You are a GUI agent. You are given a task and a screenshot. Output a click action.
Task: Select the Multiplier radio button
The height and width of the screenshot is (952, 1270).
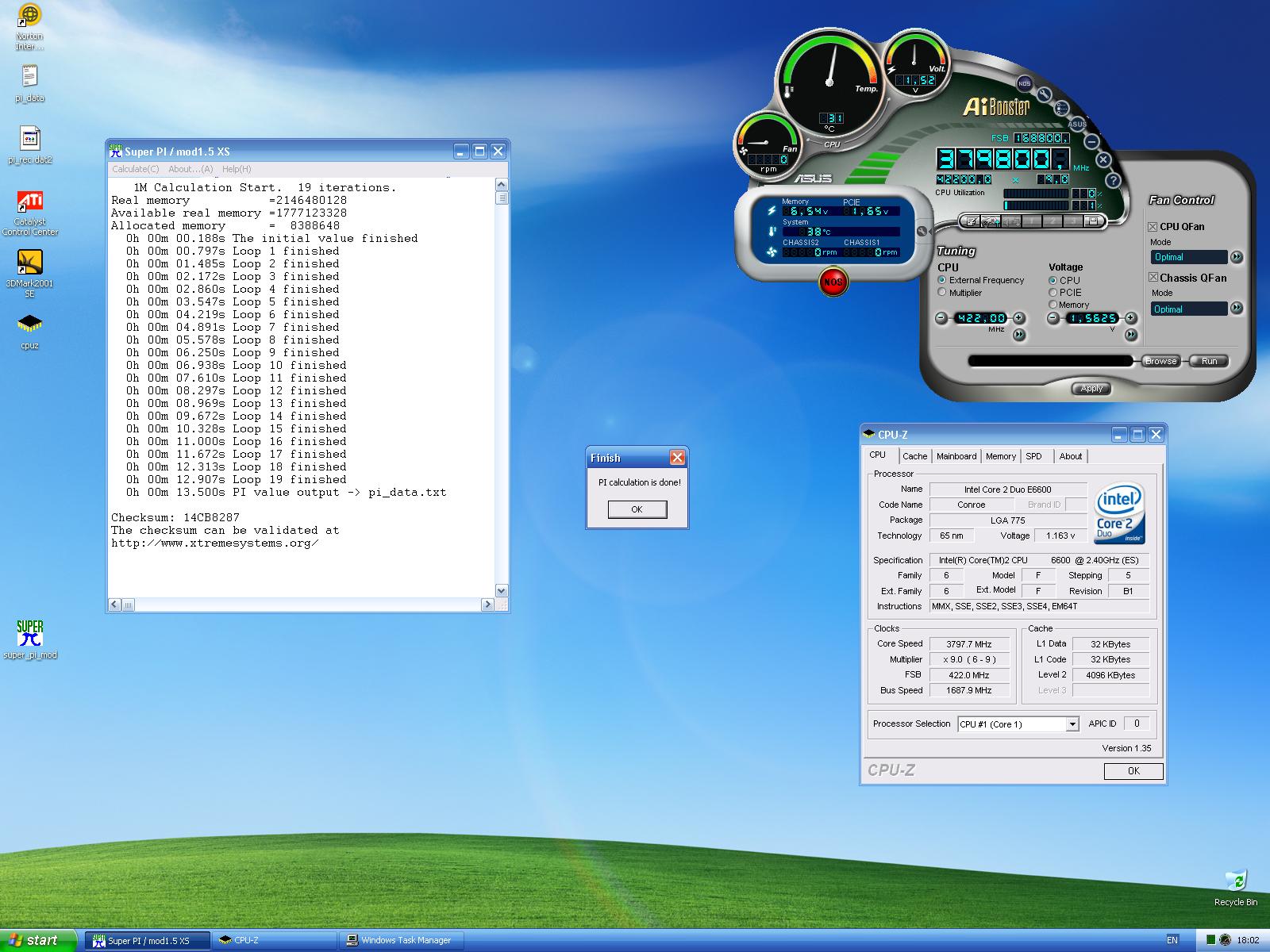click(942, 293)
